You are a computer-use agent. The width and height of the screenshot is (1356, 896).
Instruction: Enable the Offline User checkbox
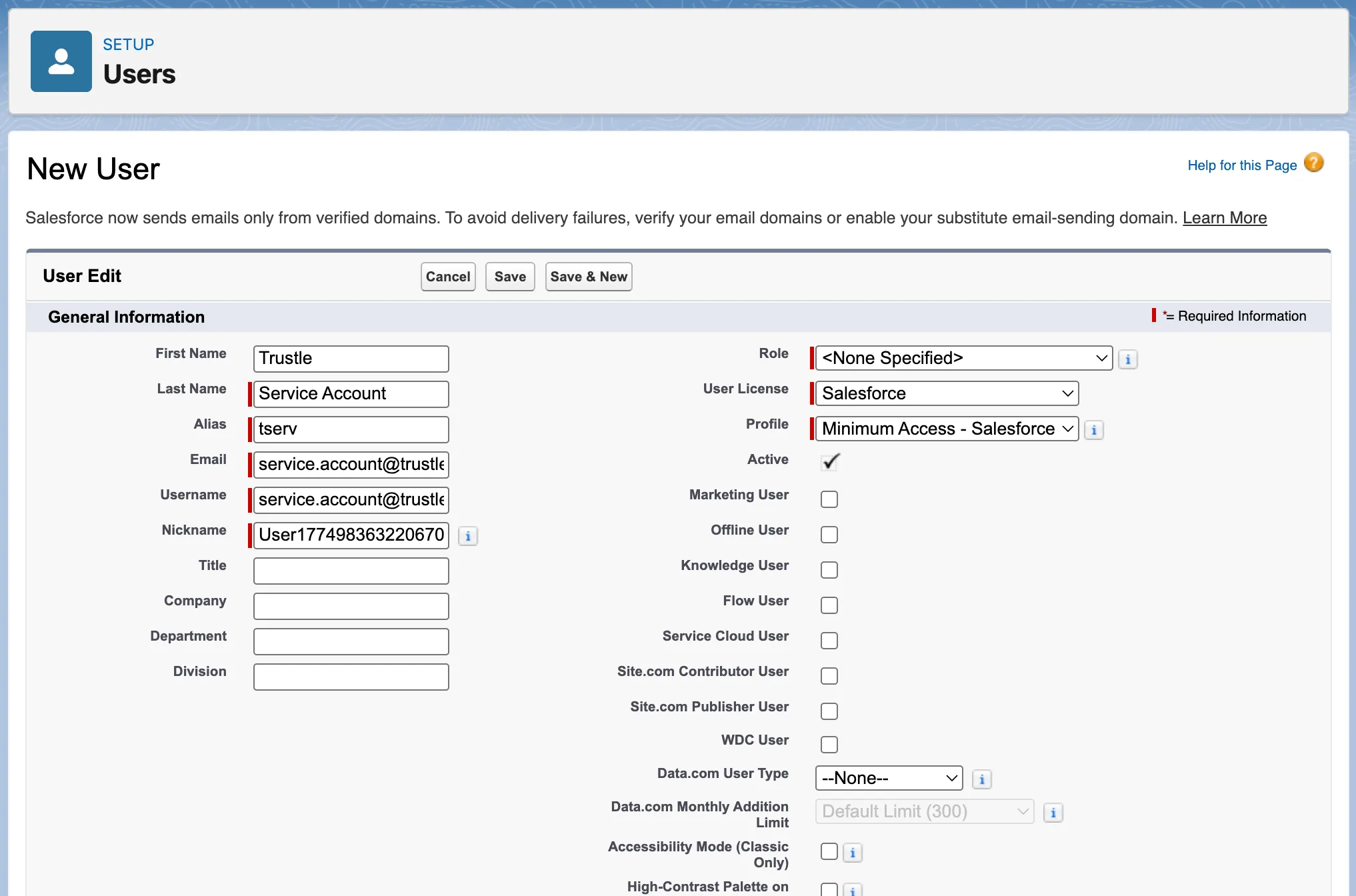click(829, 535)
